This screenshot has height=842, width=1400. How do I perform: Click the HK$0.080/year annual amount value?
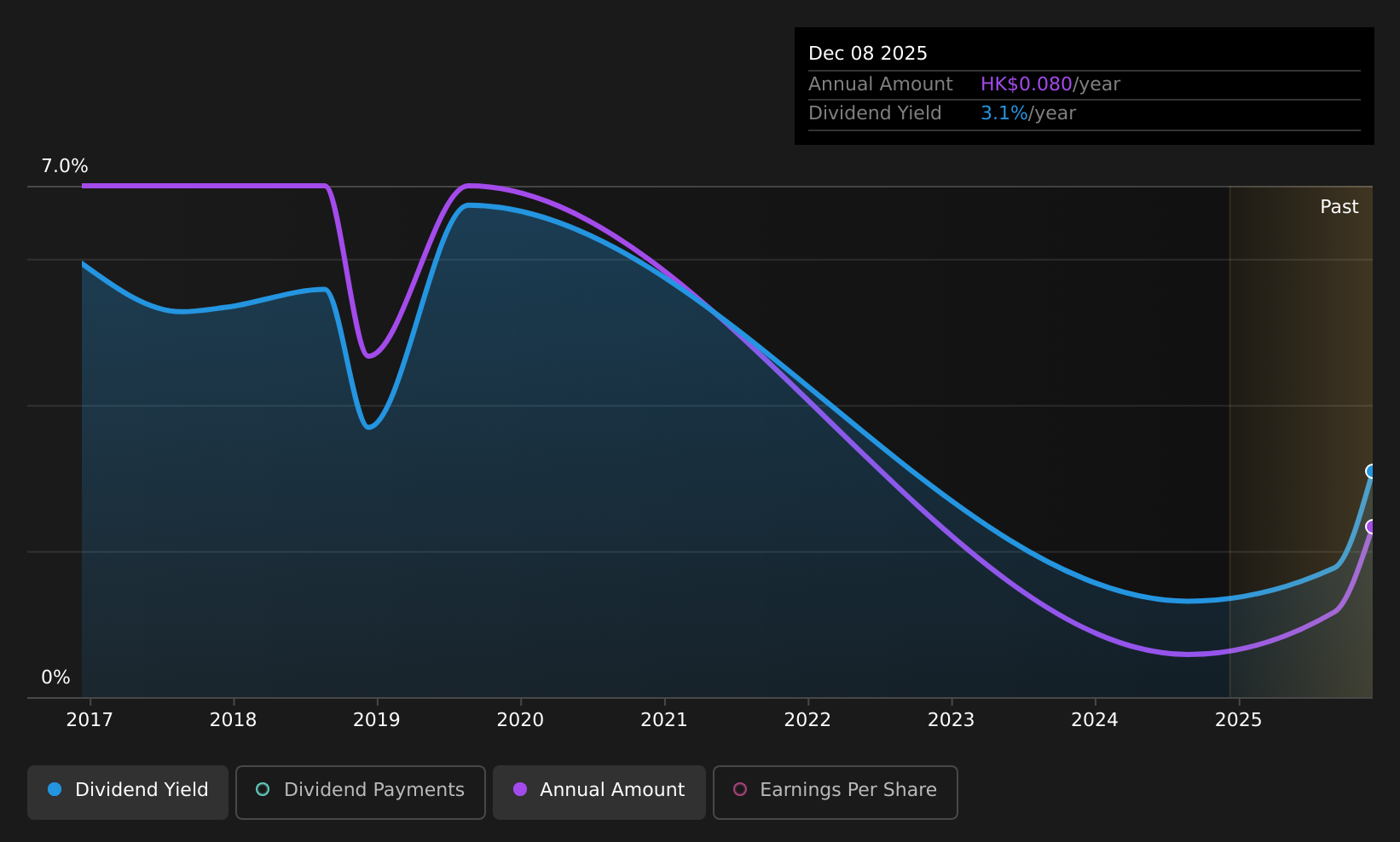[x=1050, y=84]
